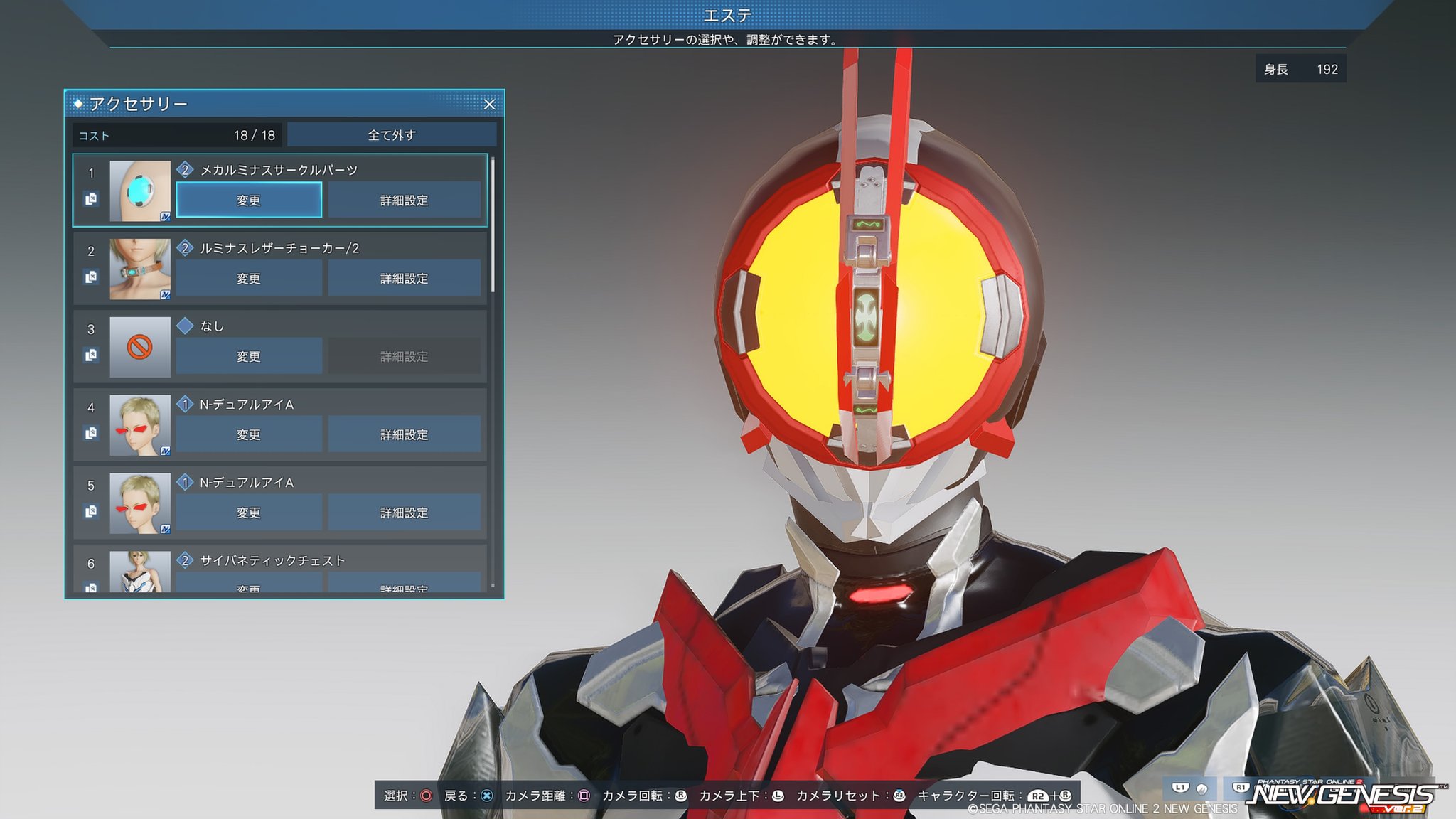Open 詳細設定 for slot 4 N-デュアルアイA
This screenshot has height=819, width=1456.
[x=404, y=435]
